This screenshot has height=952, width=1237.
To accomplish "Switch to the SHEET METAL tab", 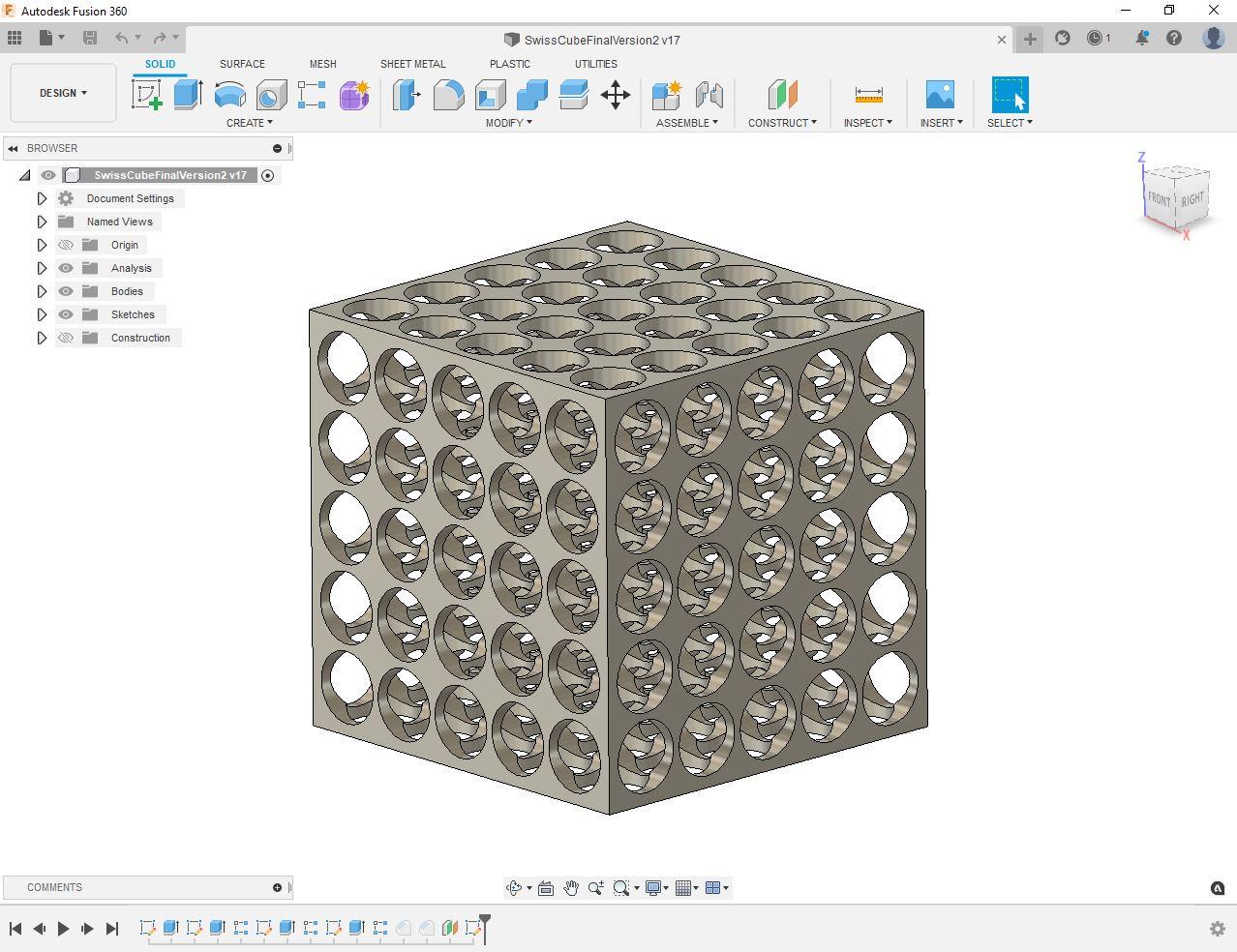I will click(x=412, y=63).
